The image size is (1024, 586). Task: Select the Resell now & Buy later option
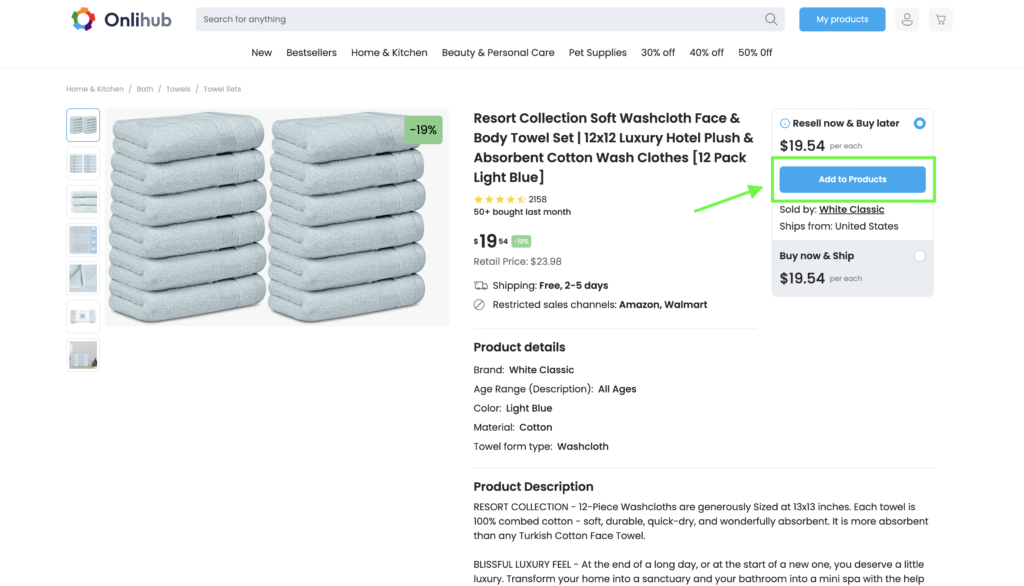[919, 124]
